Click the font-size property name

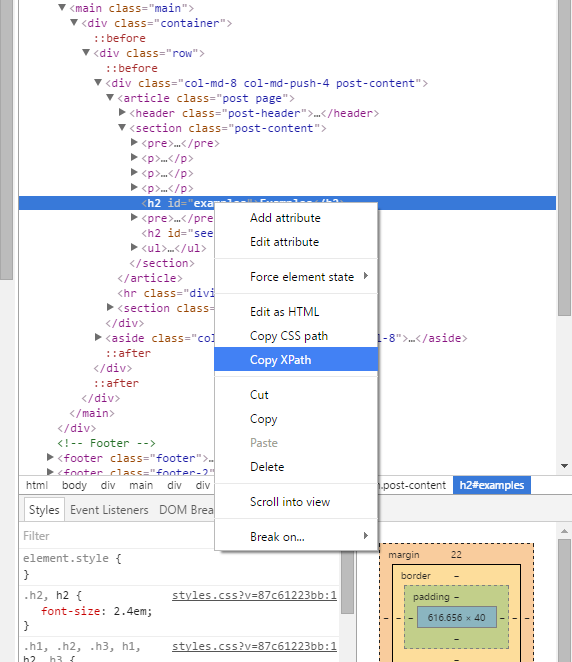(x=70, y=611)
